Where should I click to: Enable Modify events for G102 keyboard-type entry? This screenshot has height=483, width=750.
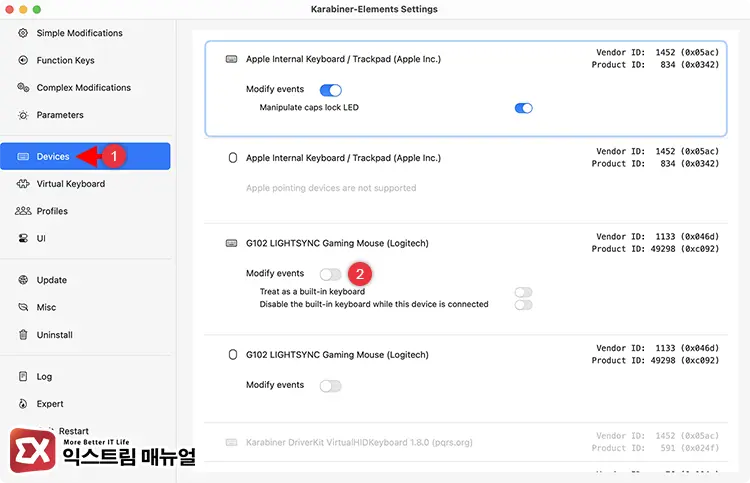pyautogui.click(x=331, y=274)
